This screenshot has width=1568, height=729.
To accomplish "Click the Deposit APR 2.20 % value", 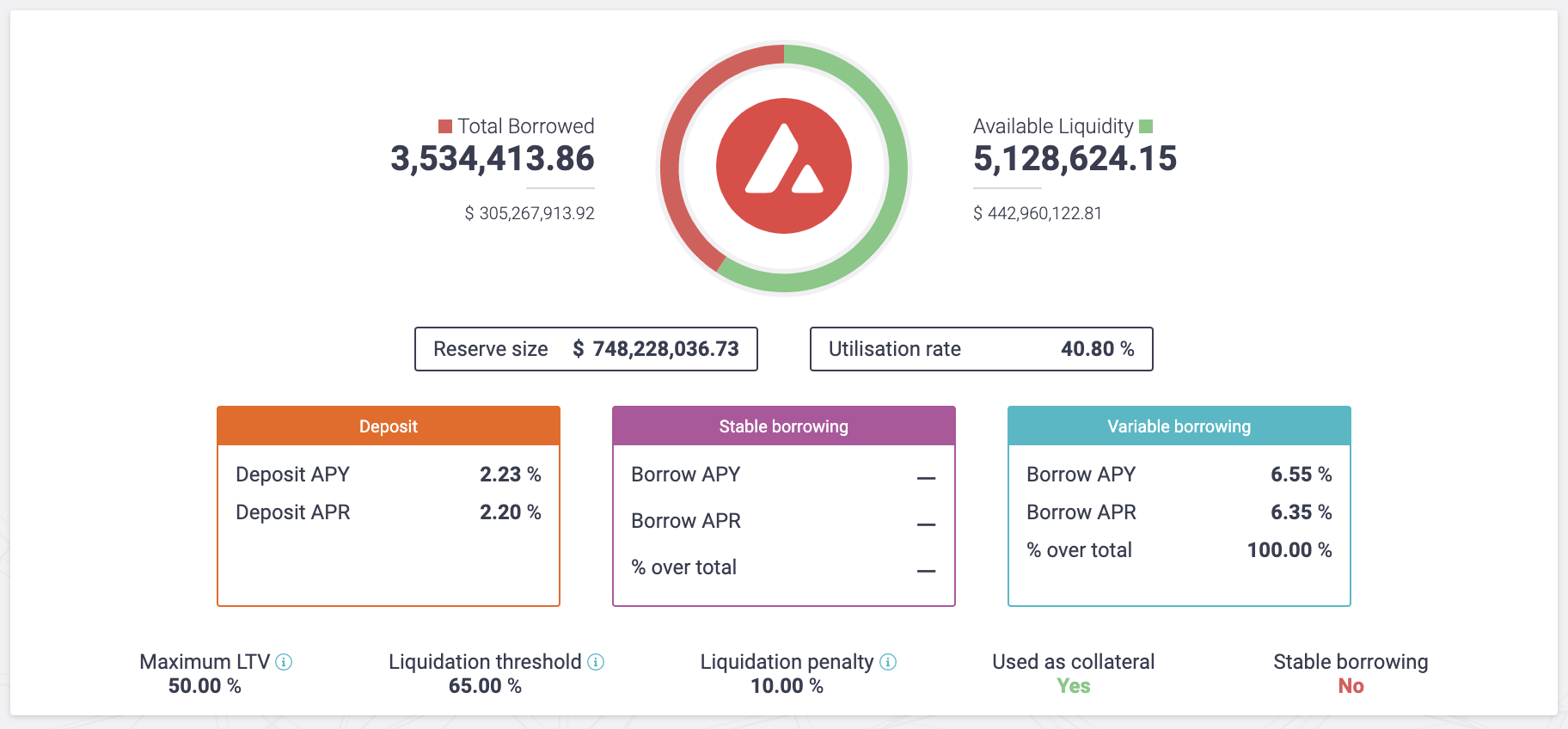I will (x=511, y=512).
